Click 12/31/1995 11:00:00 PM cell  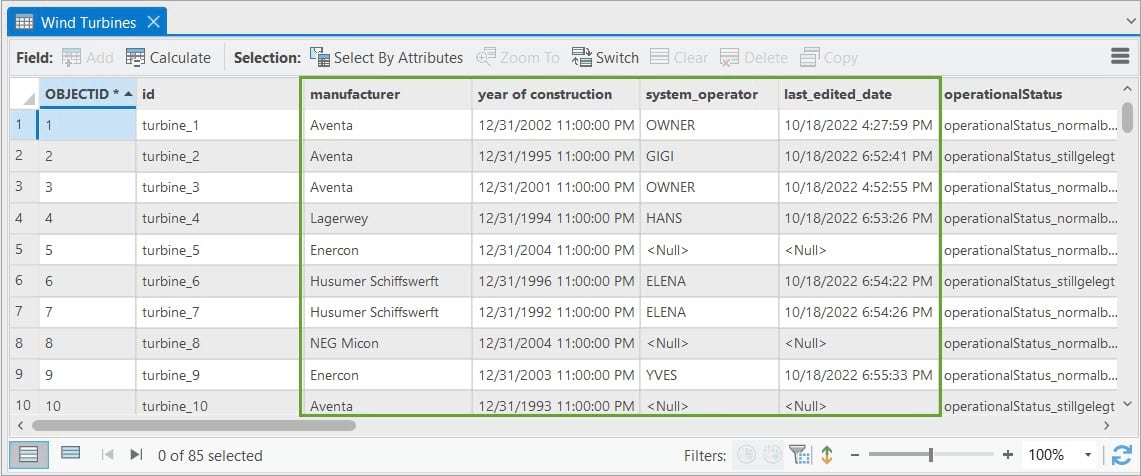[556, 156]
